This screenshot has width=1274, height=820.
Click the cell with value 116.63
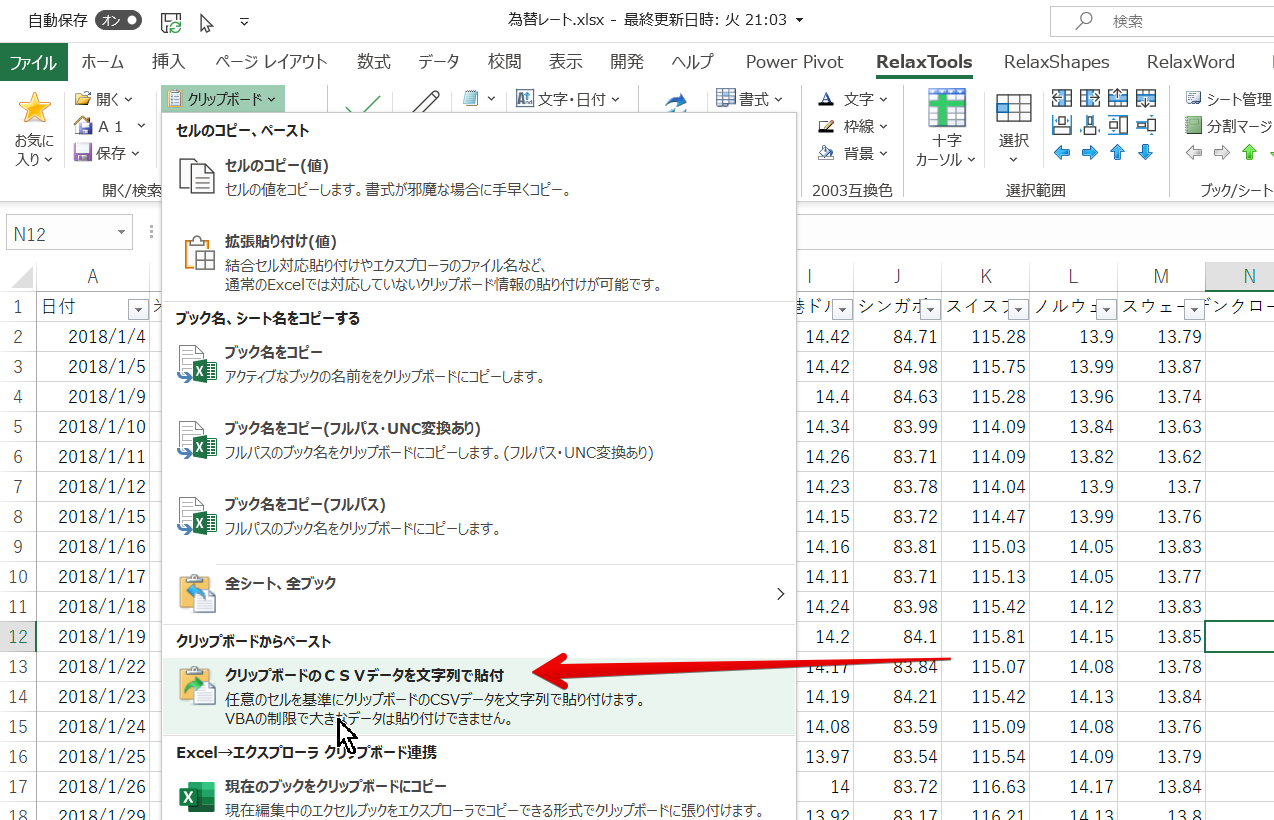(x=985, y=786)
